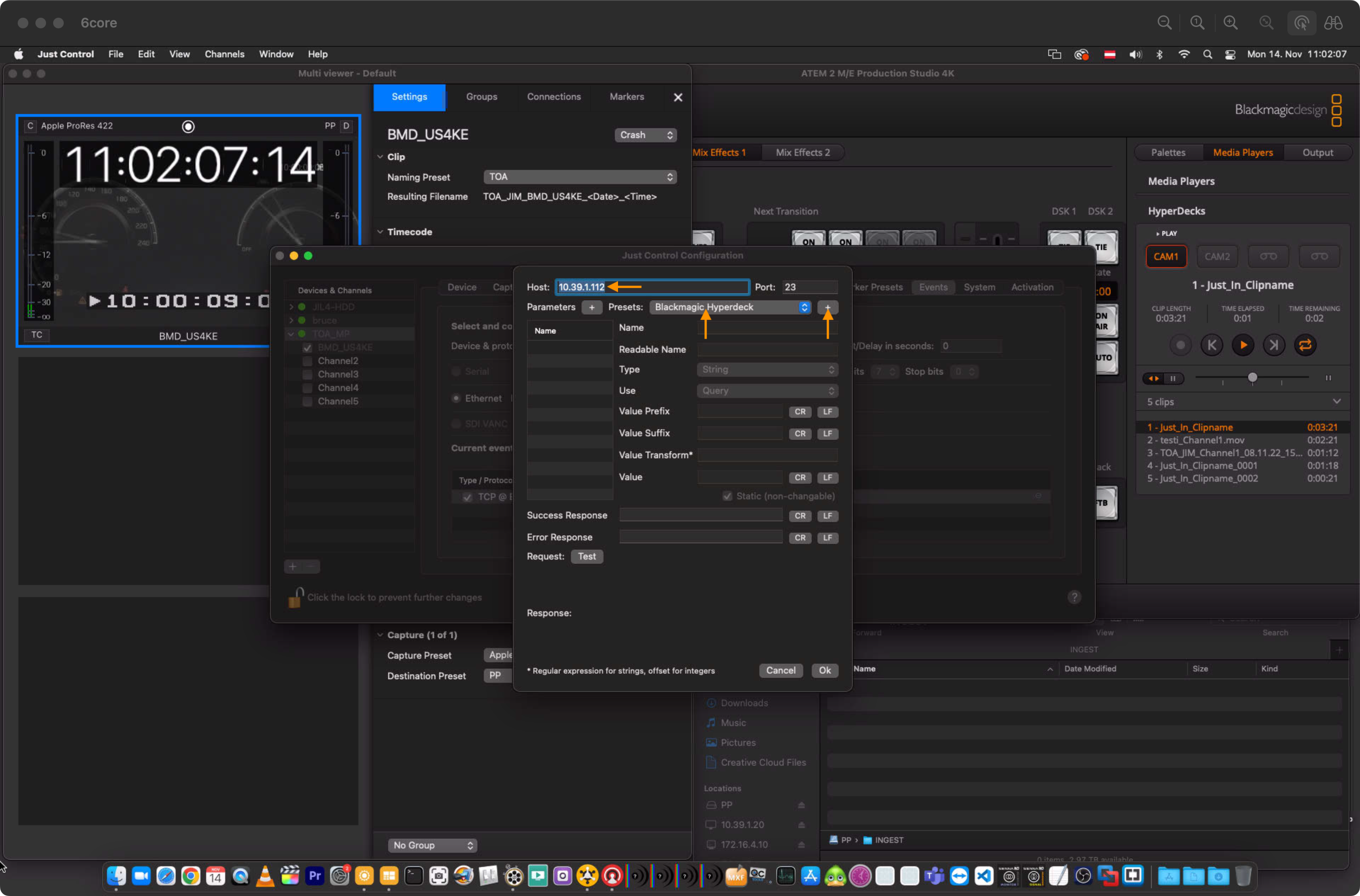Enable the Channel2 checkbox

[x=307, y=361]
